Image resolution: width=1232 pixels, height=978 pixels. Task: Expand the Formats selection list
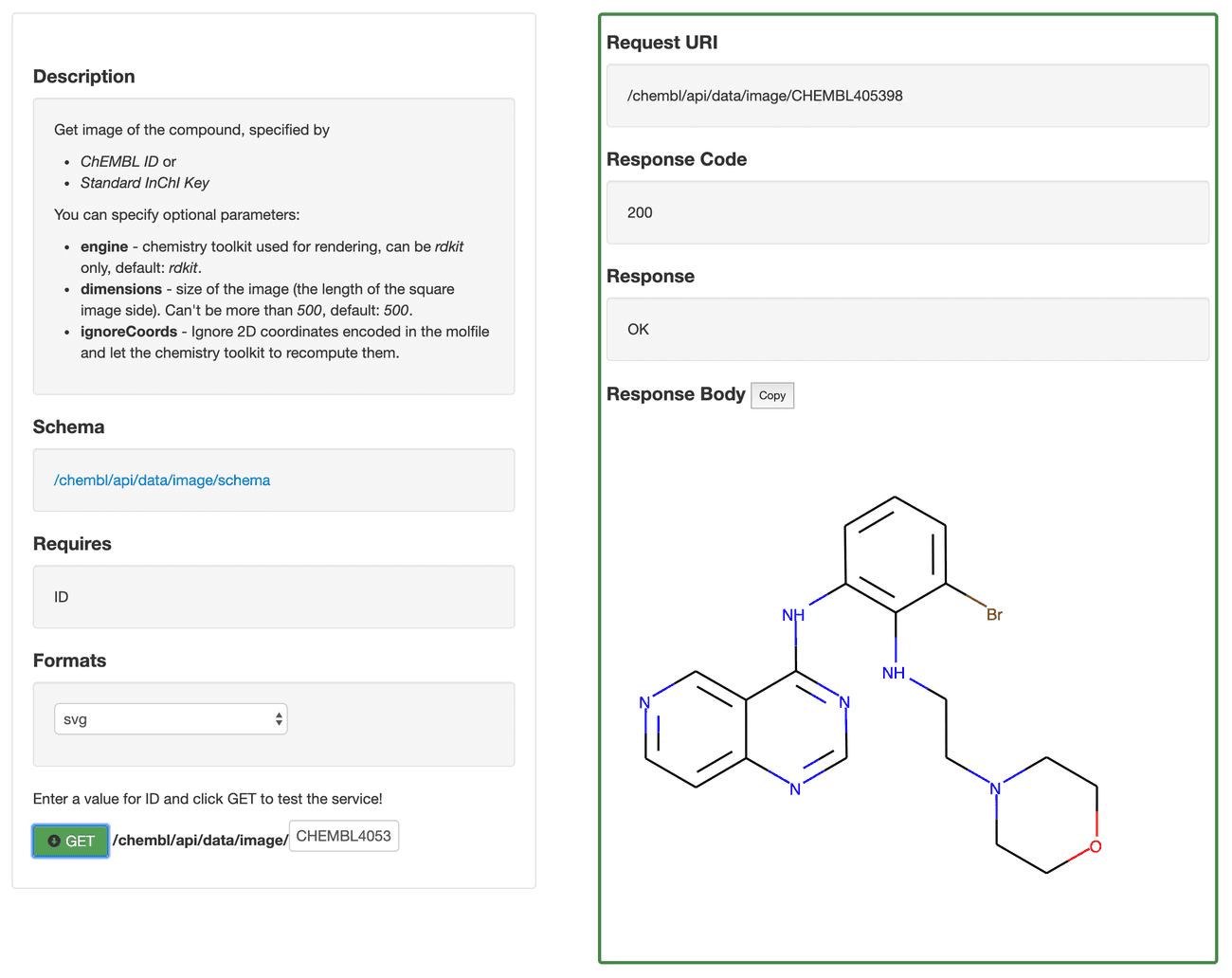(171, 719)
